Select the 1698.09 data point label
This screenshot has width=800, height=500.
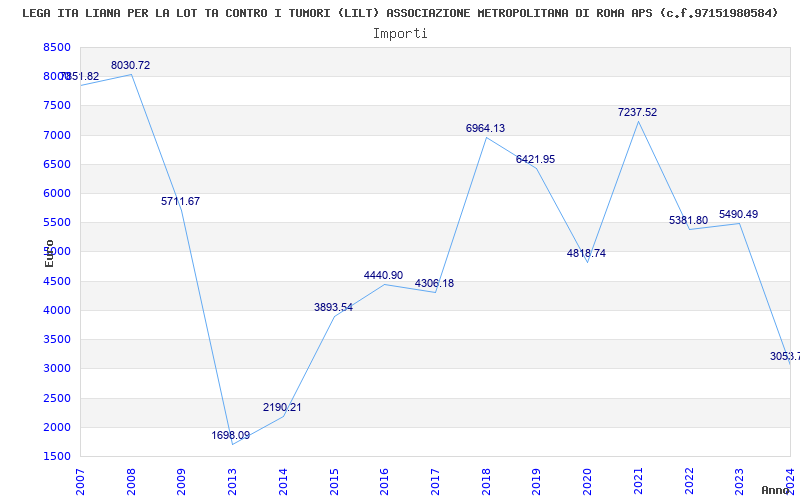point(231,435)
